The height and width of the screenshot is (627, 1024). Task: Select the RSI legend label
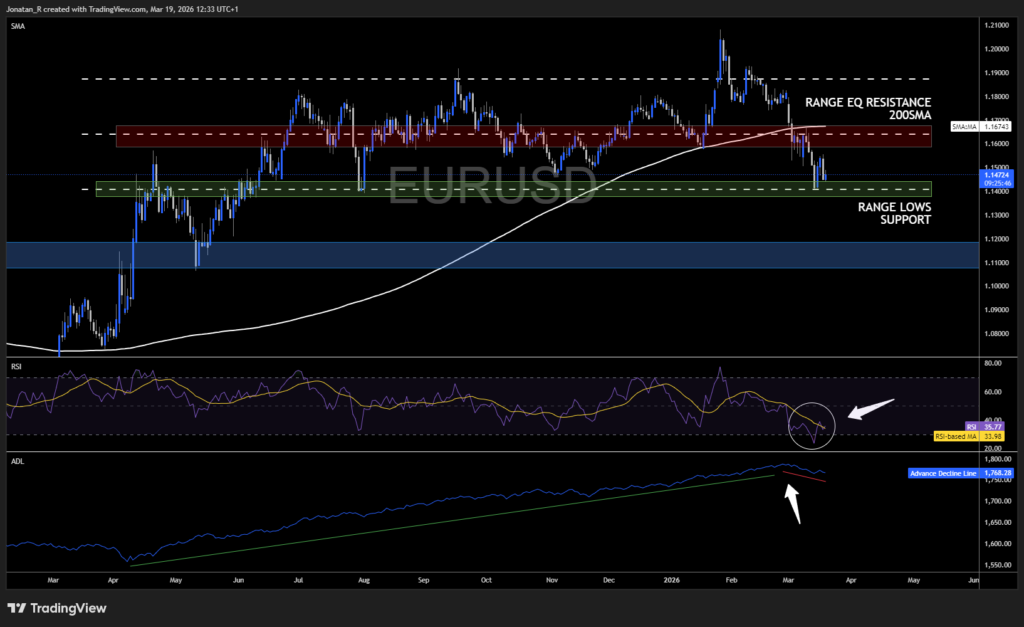[x=14, y=367]
